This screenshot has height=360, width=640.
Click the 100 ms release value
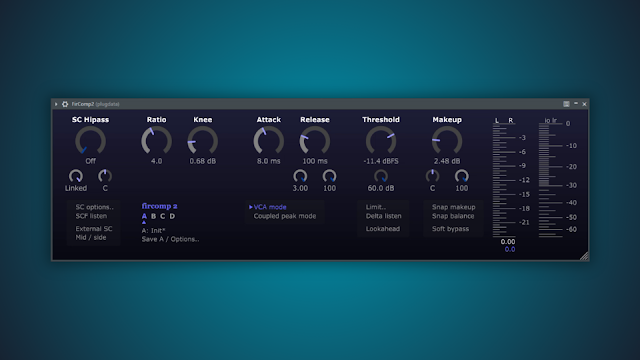[x=315, y=161]
